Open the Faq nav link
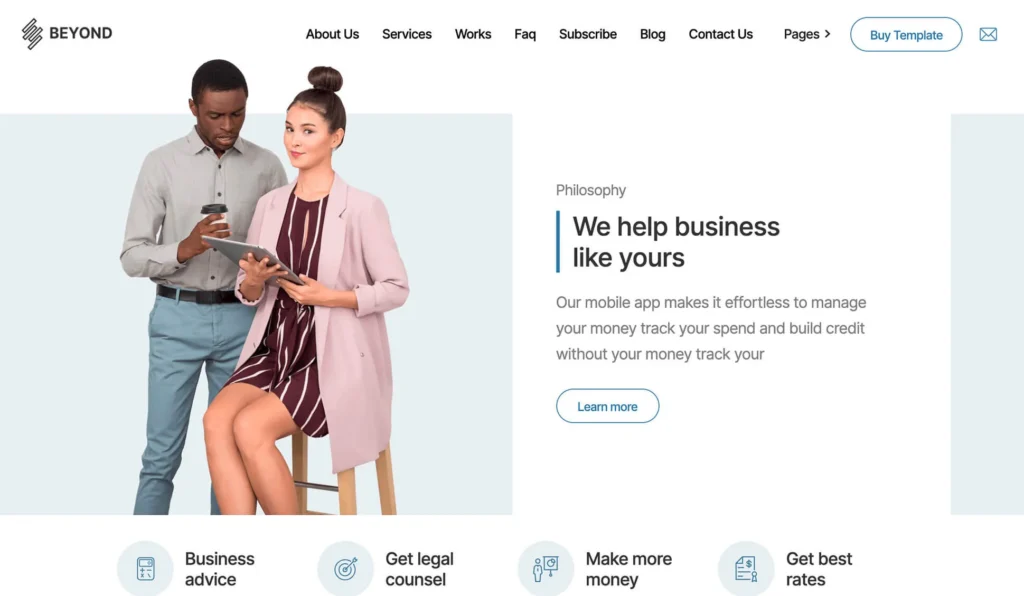This screenshot has width=1024, height=596. (525, 34)
